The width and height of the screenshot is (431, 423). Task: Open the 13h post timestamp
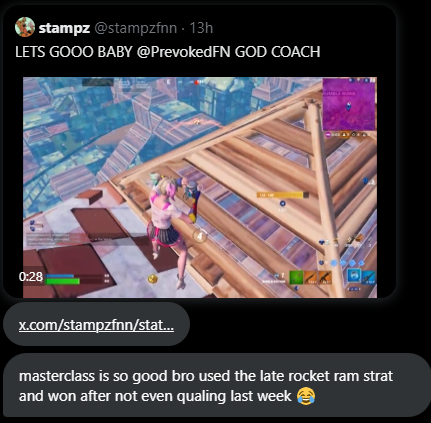click(201, 28)
